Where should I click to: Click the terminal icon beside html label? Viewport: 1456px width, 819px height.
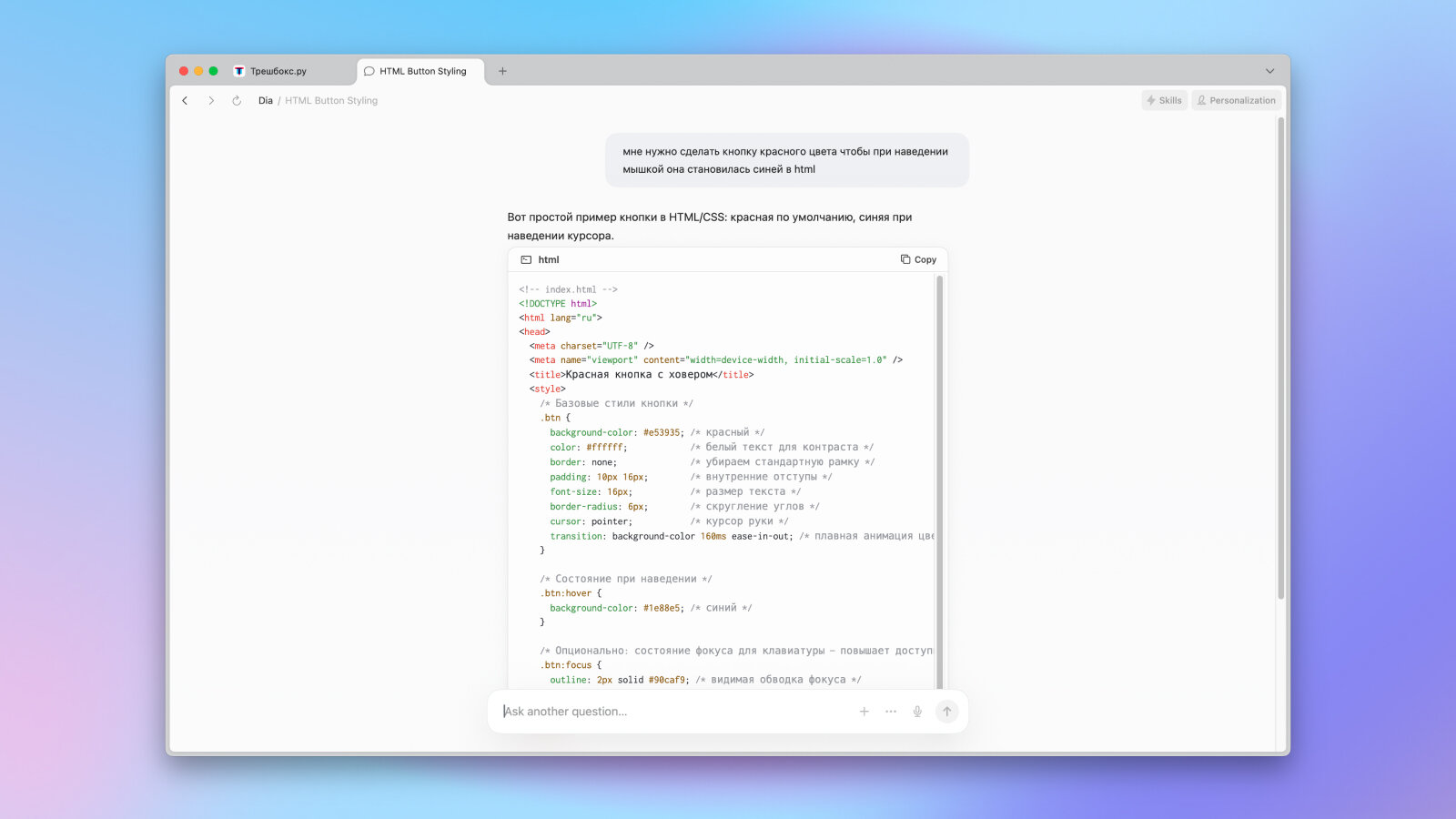526,259
